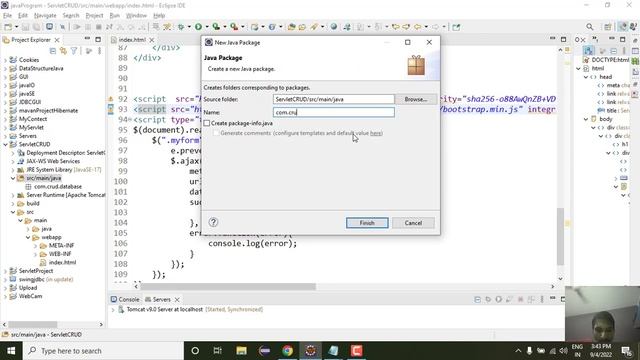The image size is (640, 360).
Task: Click the Debug bug icon in toolbar
Action: point(181,27)
